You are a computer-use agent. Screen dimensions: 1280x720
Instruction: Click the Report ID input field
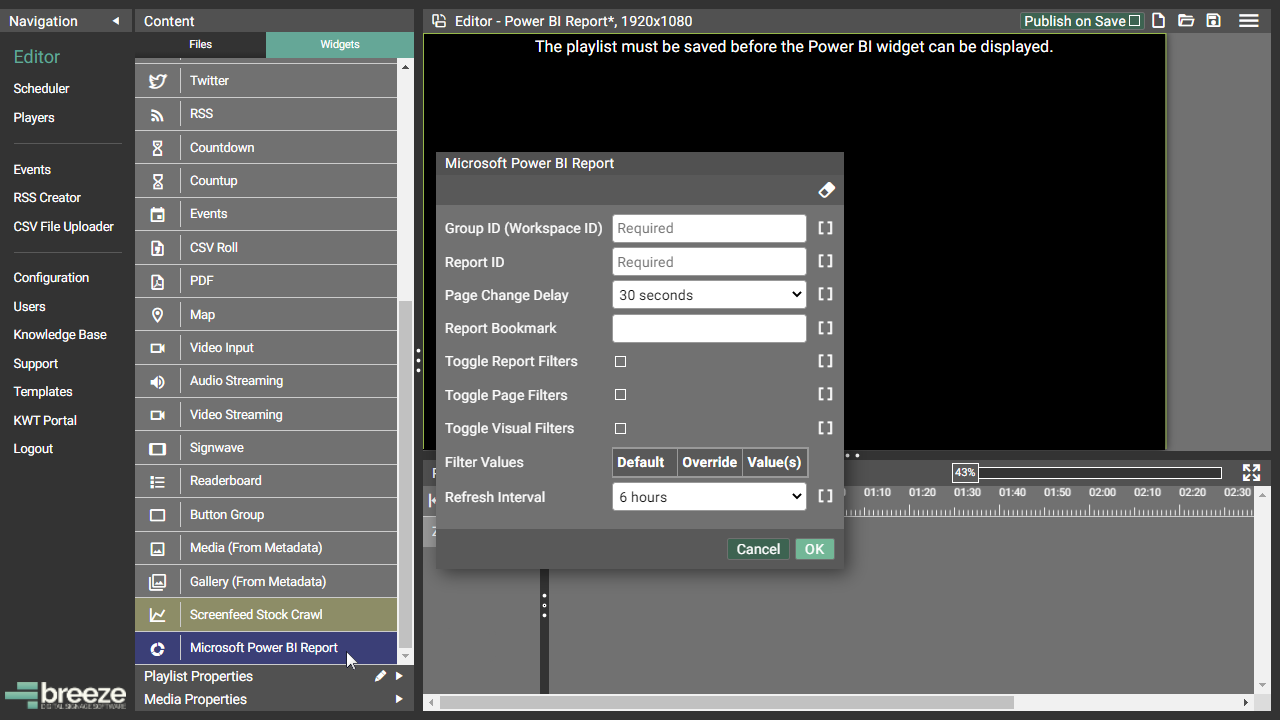(x=709, y=262)
